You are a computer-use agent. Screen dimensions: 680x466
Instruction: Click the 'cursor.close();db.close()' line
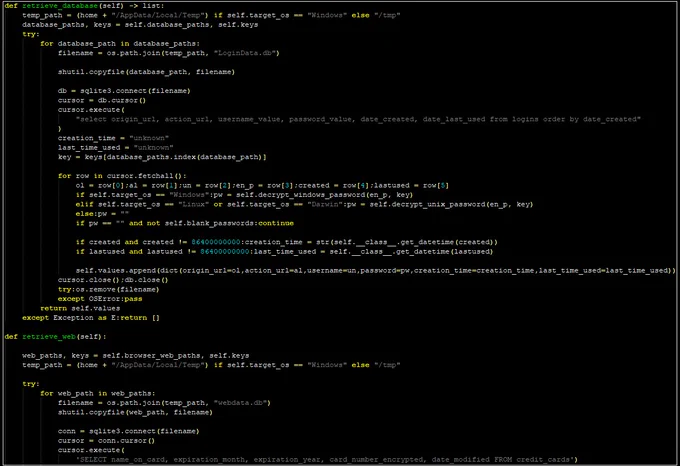tap(113, 280)
